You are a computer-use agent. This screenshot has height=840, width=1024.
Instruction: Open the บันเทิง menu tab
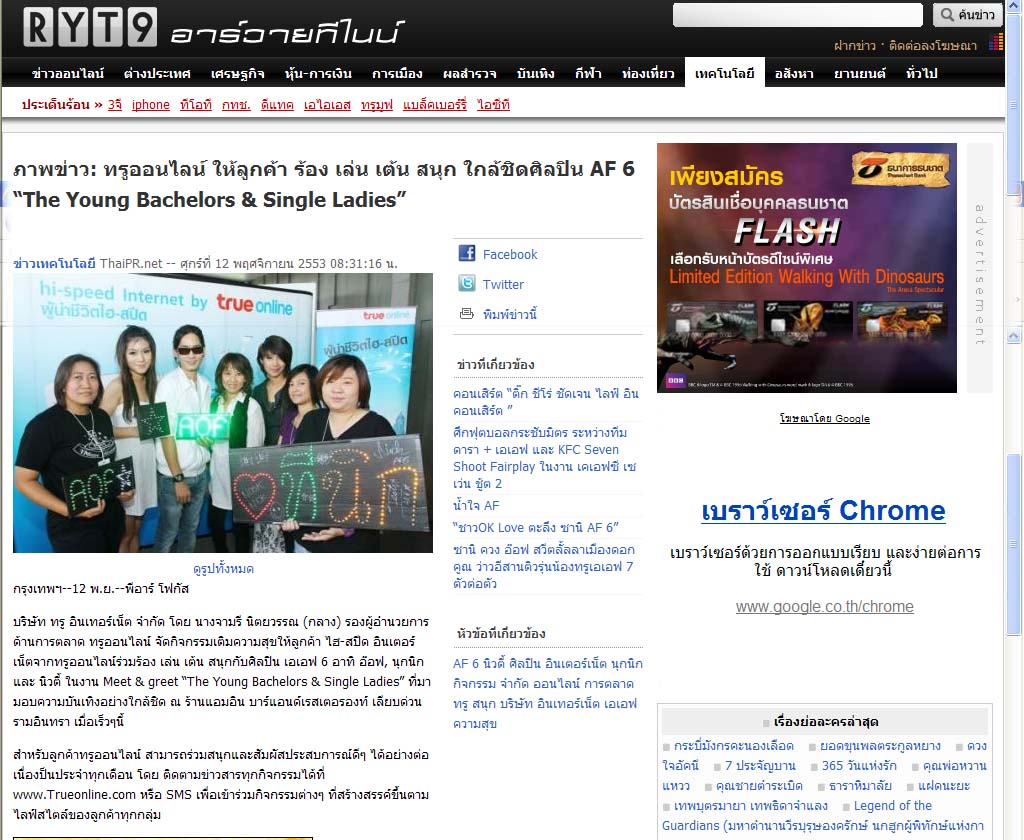(x=536, y=73)
